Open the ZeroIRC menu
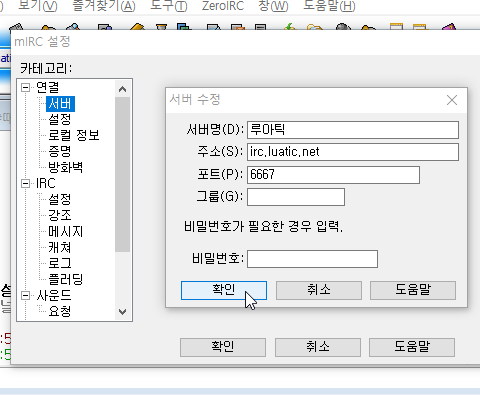Viewport: 480px width, 395px height. (x=223, y=6)
